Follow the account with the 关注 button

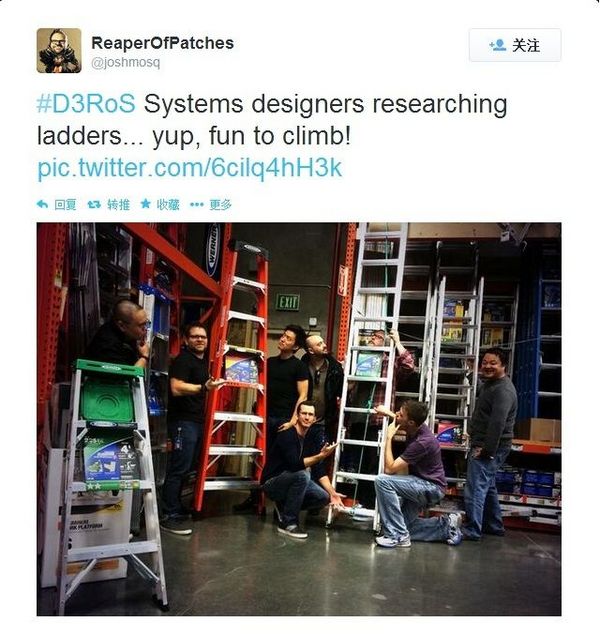pos(515,45)
